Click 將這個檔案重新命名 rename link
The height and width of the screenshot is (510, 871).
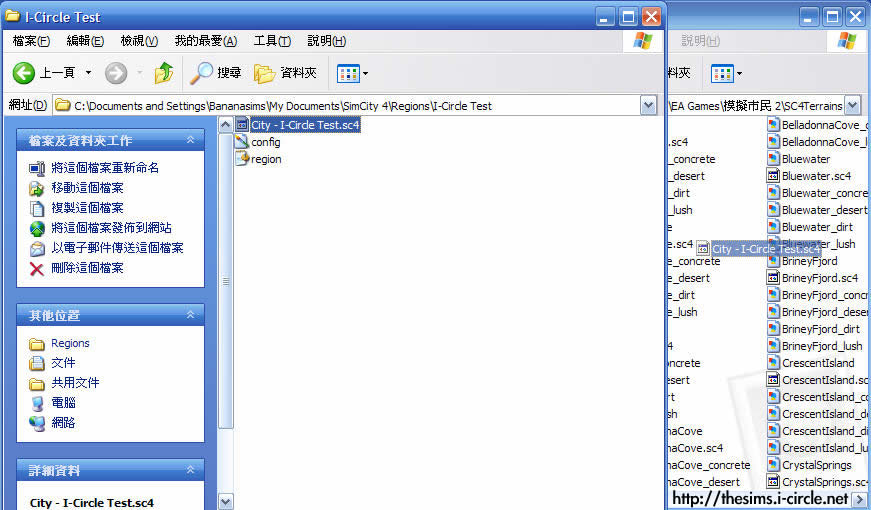coord(105,168)
